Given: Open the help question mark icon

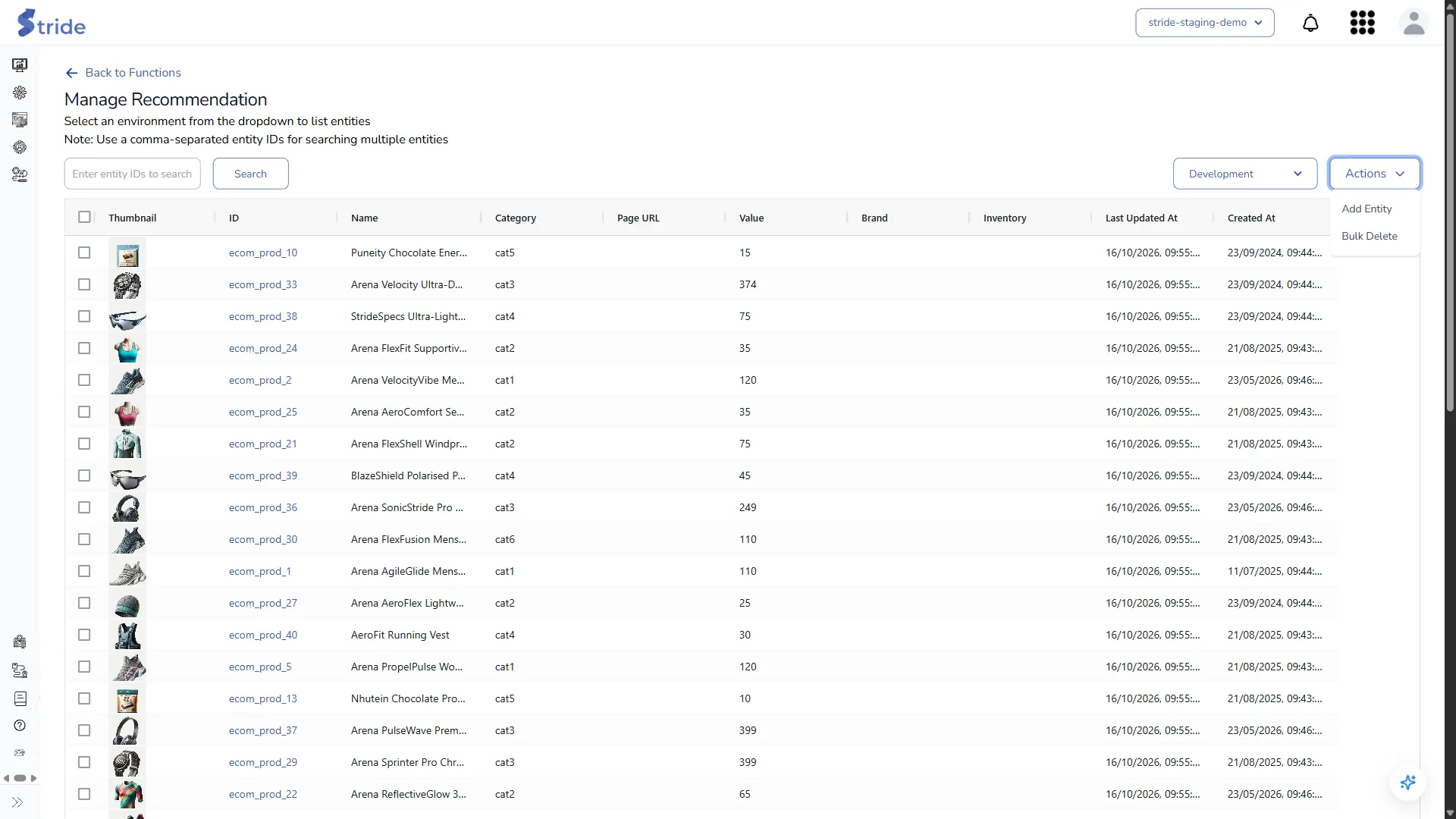Looking at the screenshot, I should point(20,726).
